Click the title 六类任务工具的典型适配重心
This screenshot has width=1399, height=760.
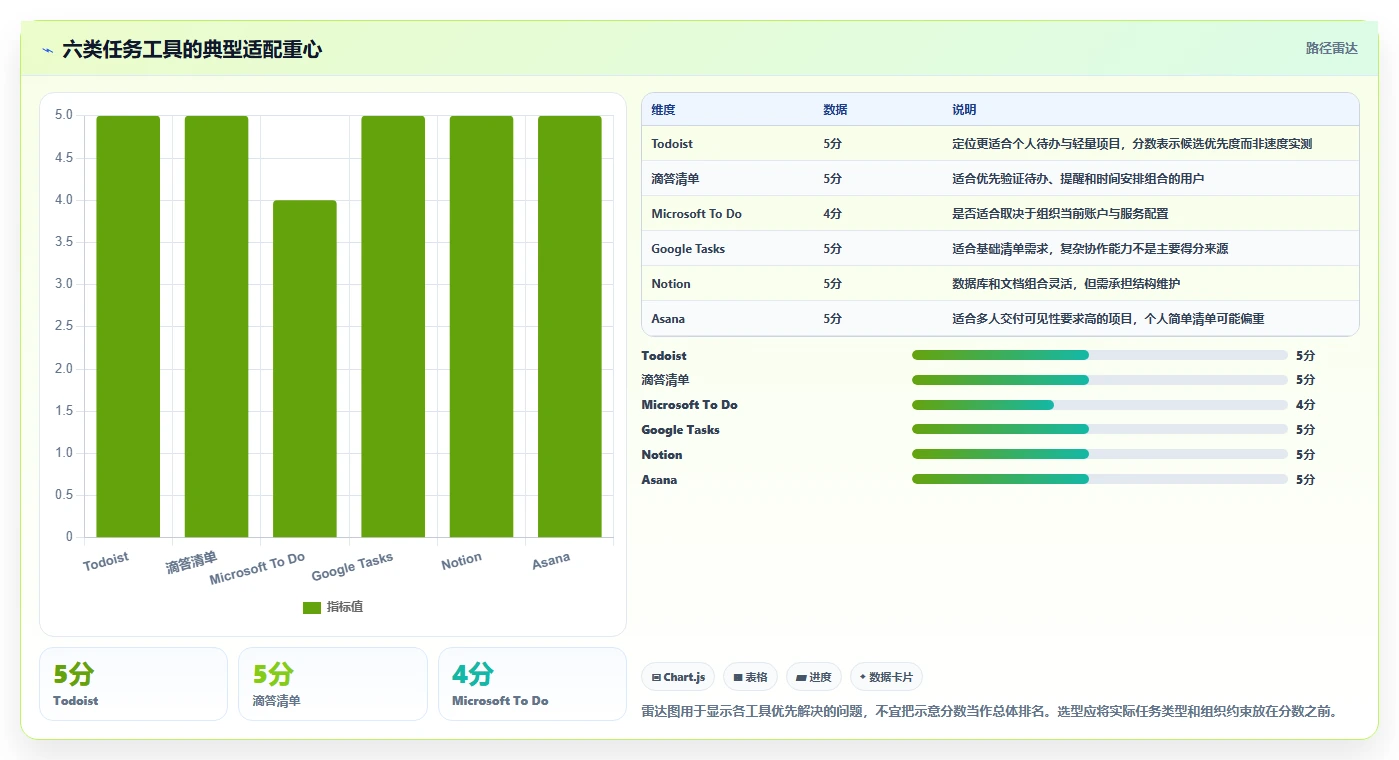[x=192, y=49]
